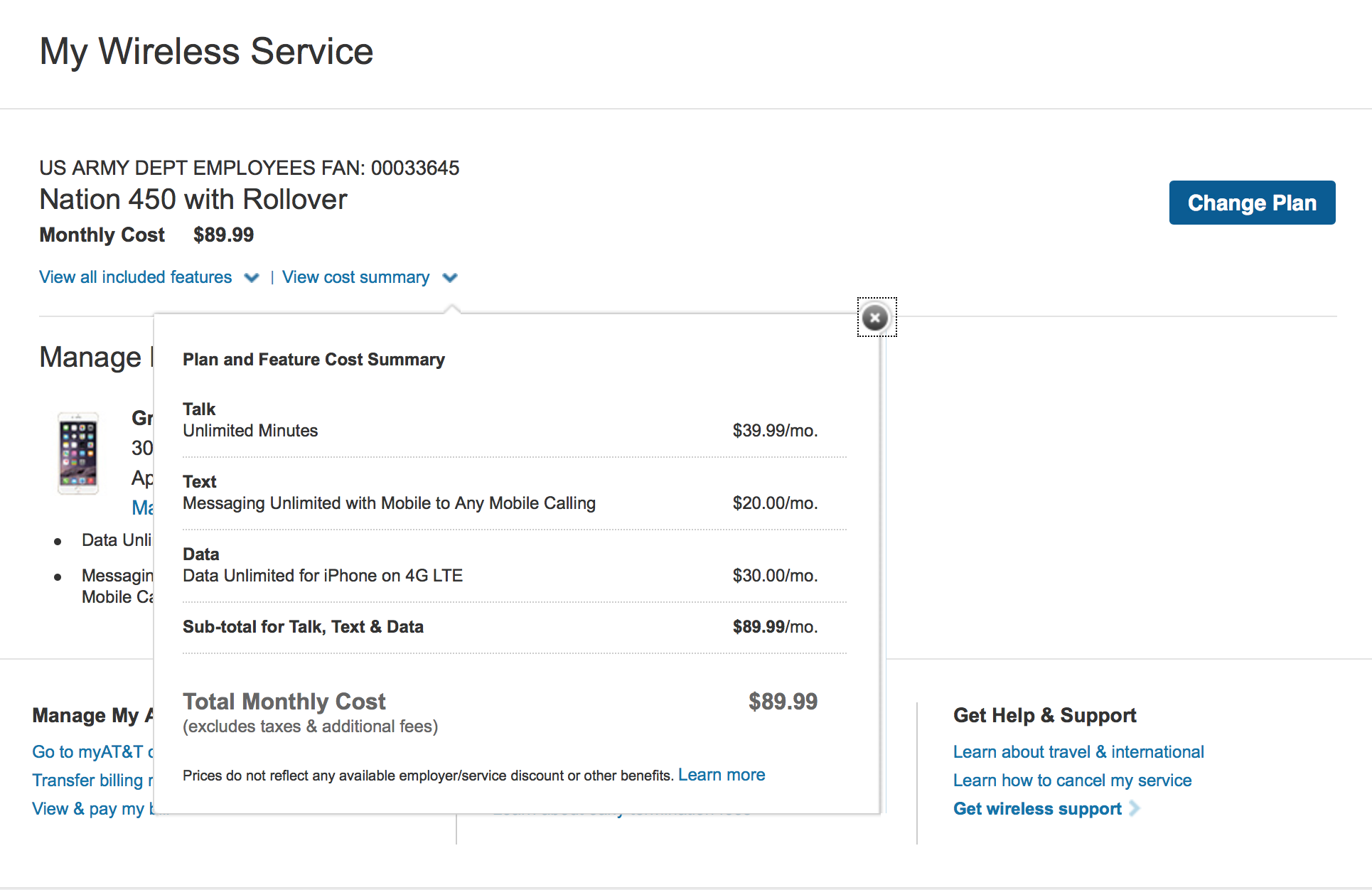Click the Total Monthly Cost heading
Screen dimensions: 1372x890
coord(284,702)
